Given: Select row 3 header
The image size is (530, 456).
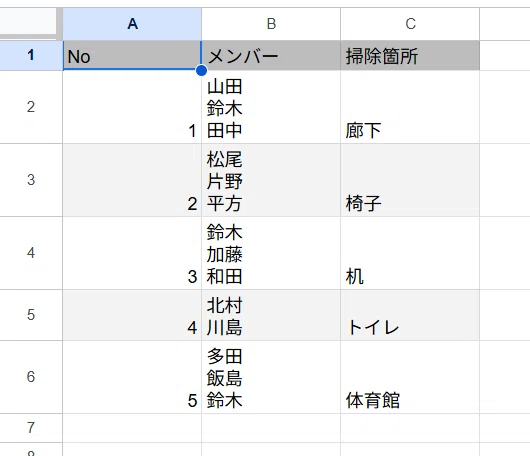Looking at the screenshot, I should pyautogui.click(x=31, y=180).
